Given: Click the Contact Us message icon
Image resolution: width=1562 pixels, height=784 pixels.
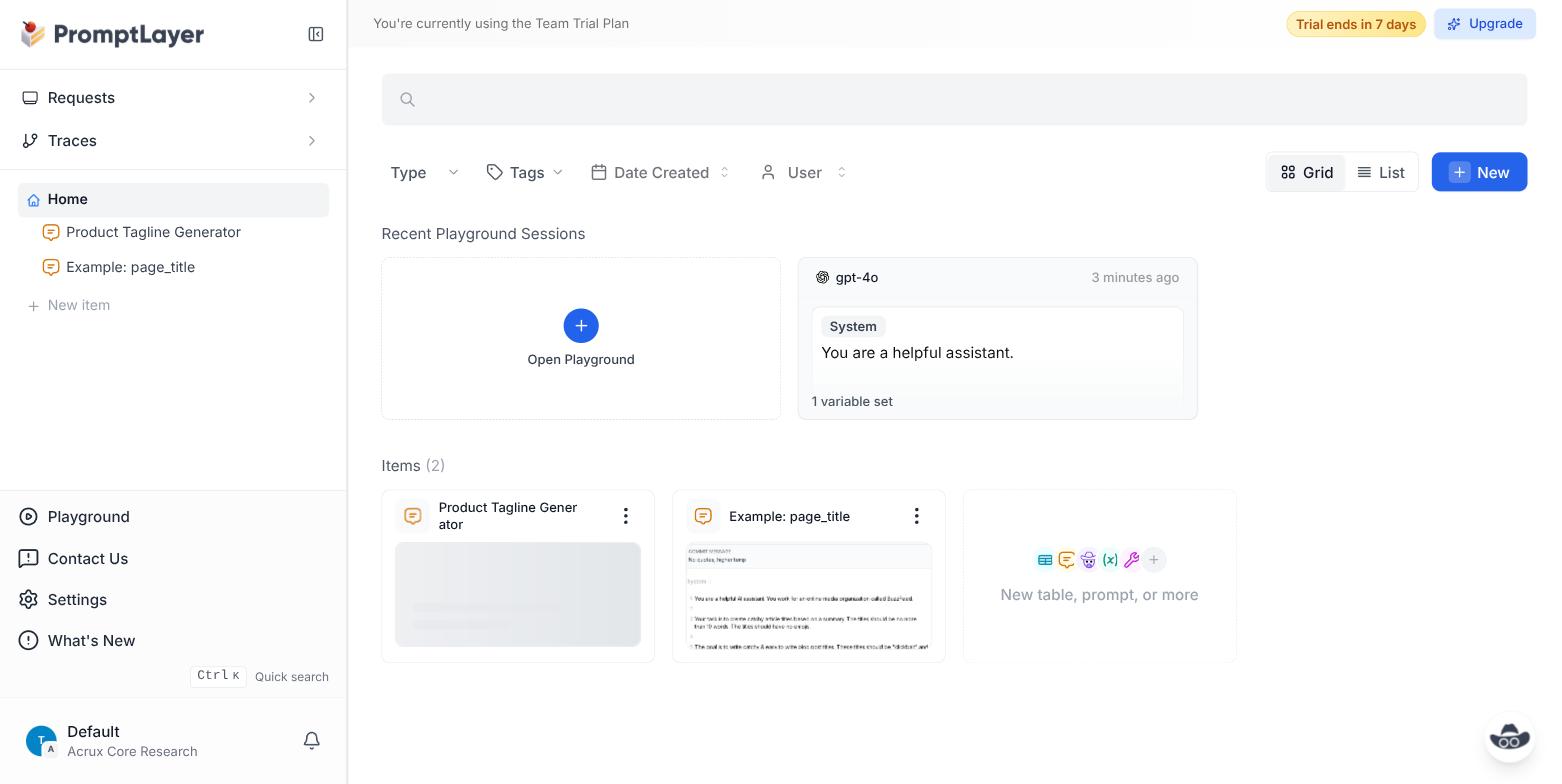Looking at the screenshot, I should point(29,558).
